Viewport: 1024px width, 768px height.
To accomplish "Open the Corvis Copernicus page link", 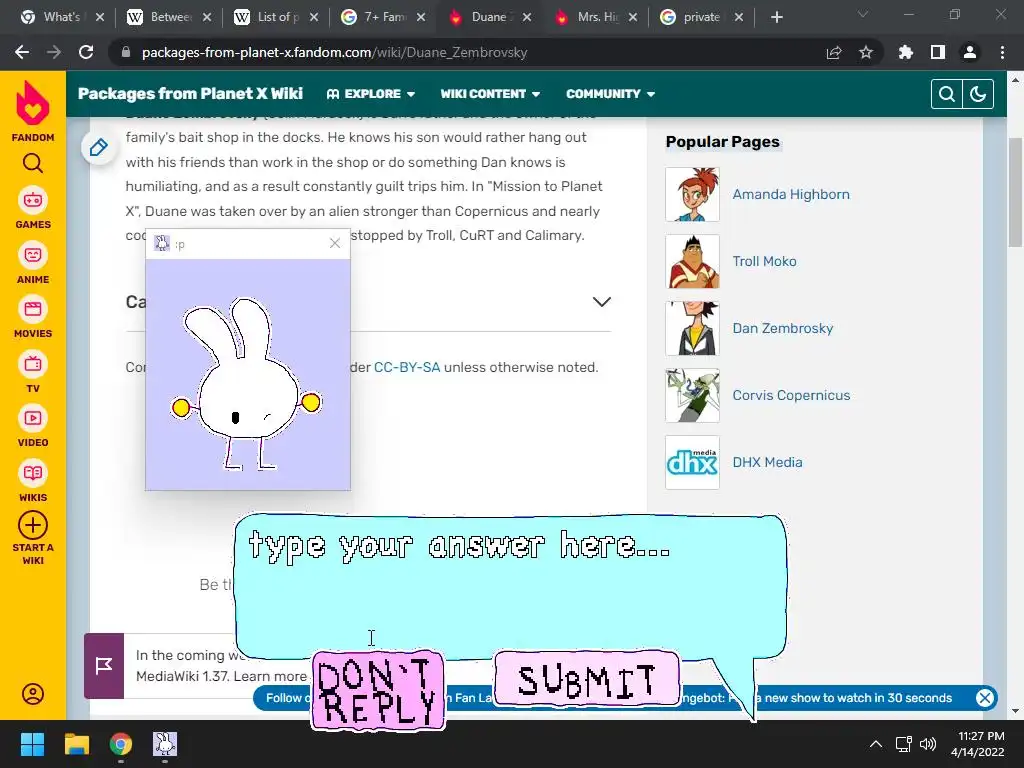I will pos(791,395).
